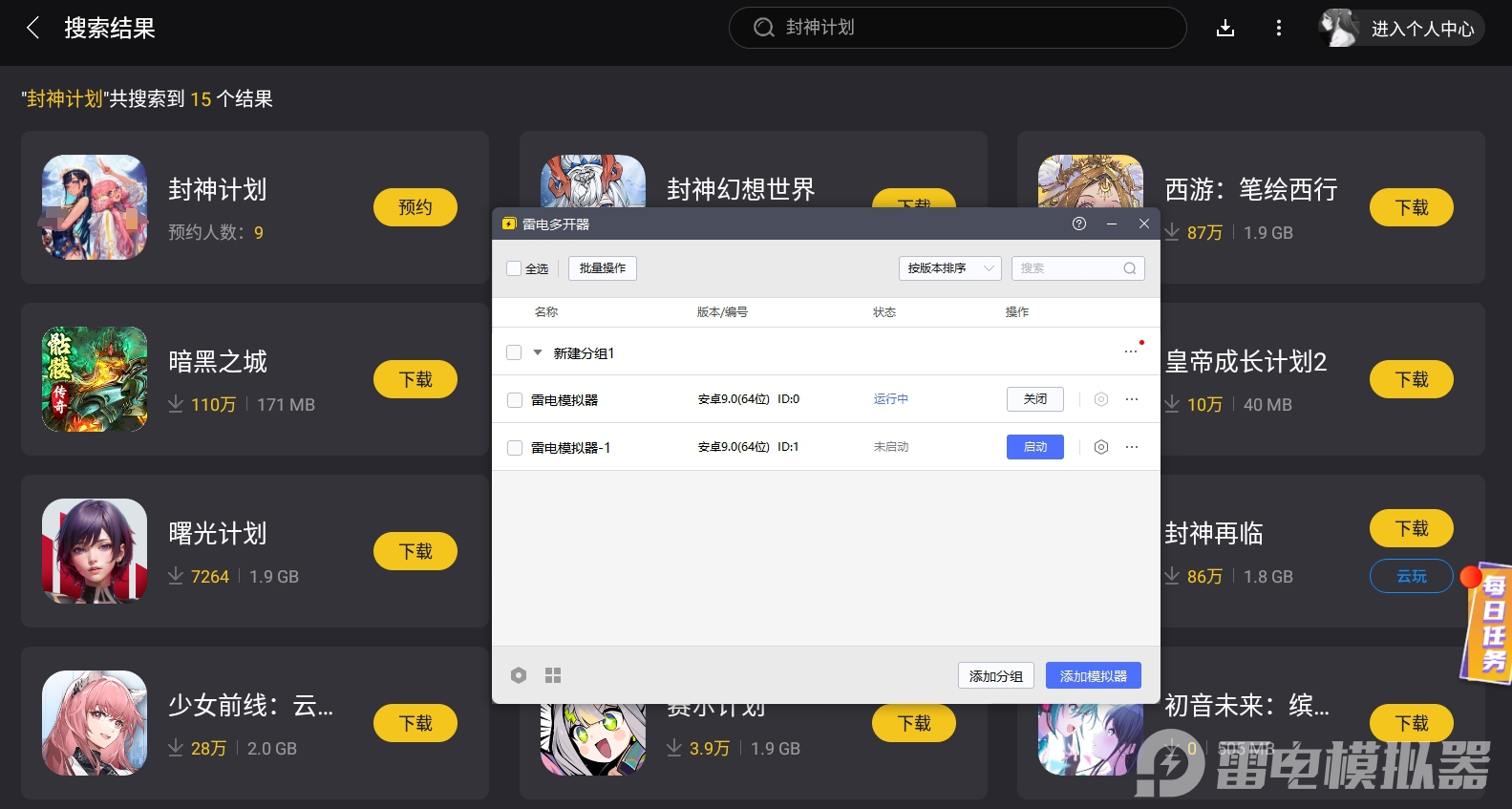Open the 皇帝成长计划2 game title
This screenshot has width=1512, height=809.
[1246, 362]
